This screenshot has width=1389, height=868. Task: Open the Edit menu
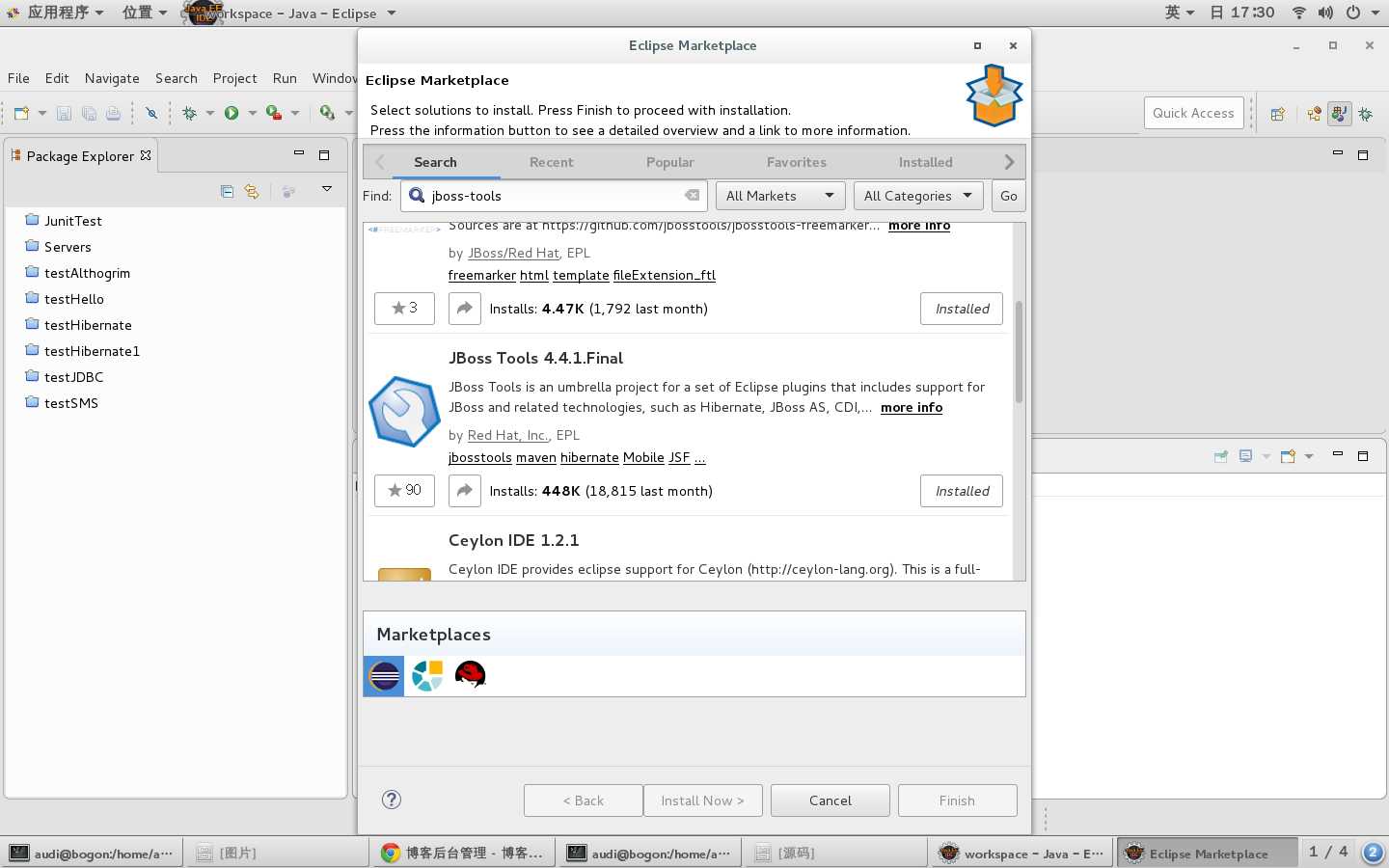click(57, 78)
